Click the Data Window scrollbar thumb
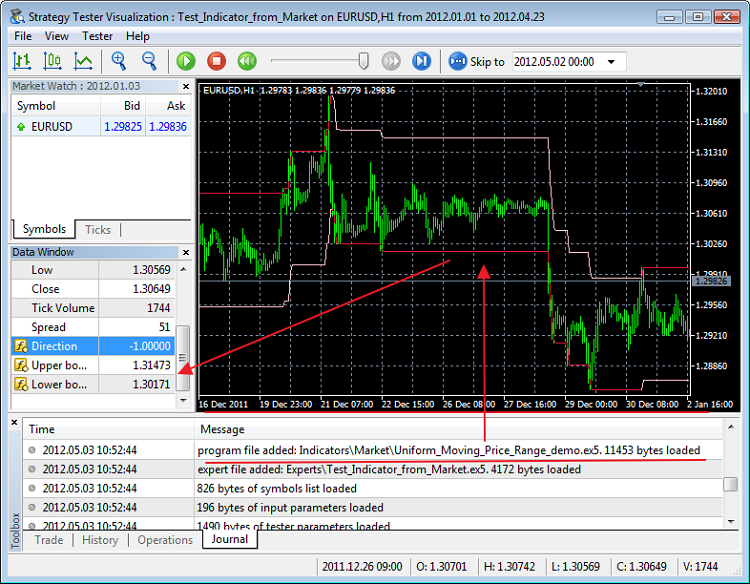 (183, 358)
